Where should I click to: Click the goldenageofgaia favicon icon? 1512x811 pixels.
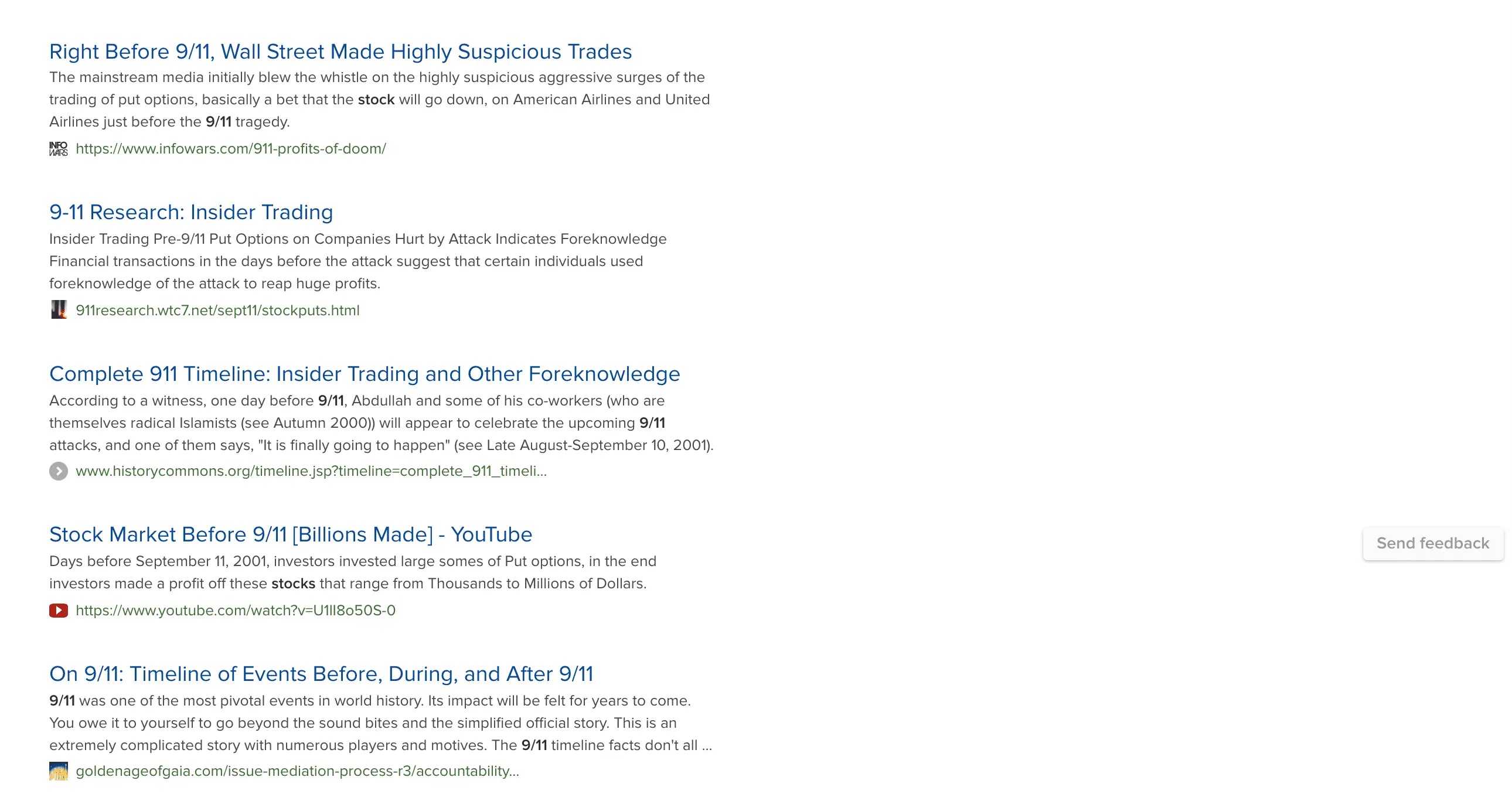(x=58, y=771)
